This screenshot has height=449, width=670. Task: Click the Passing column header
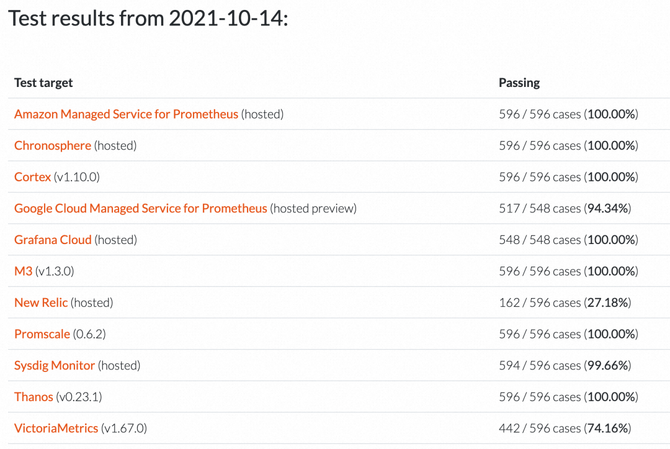519,82
